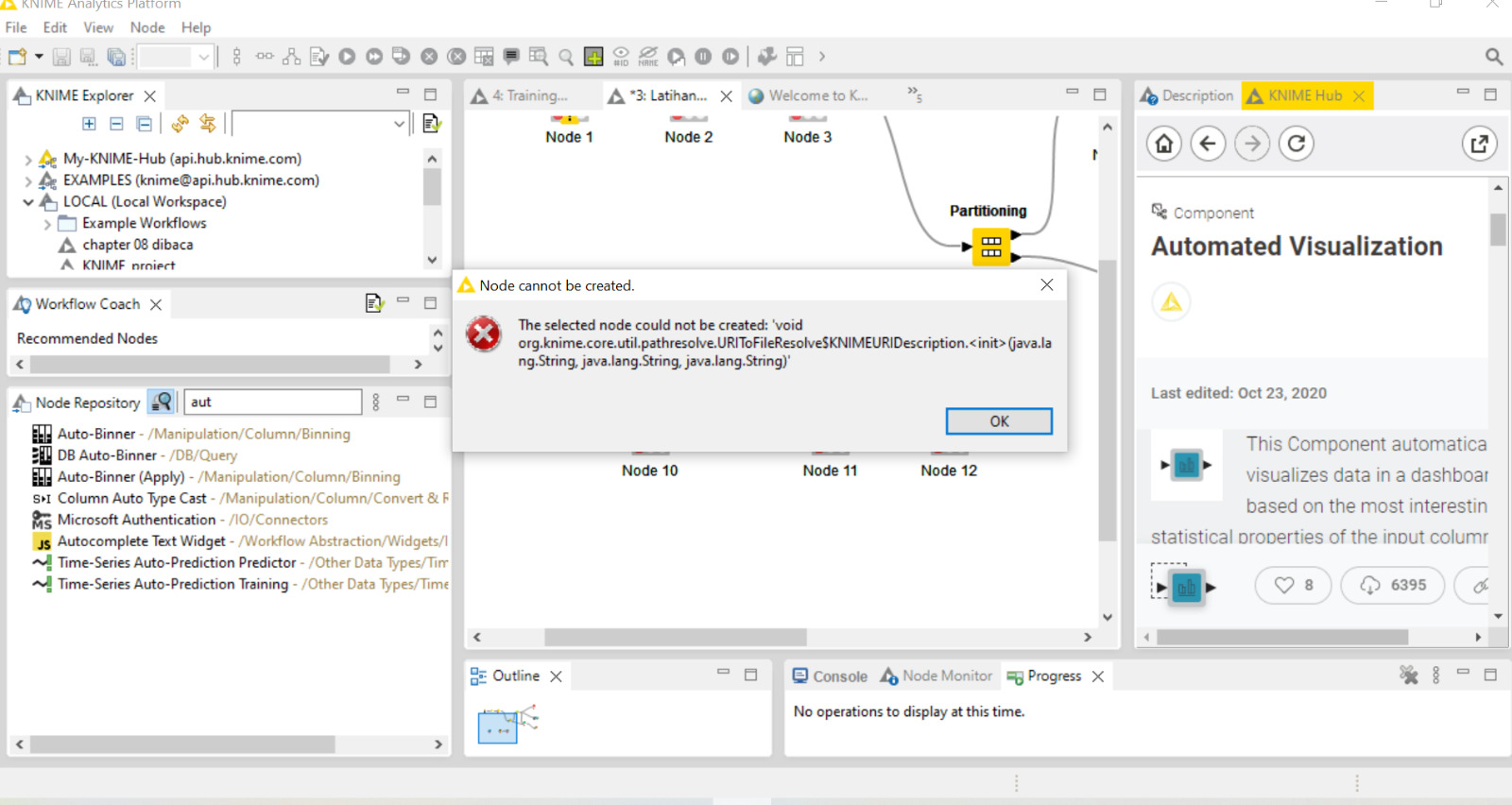Screen dimensions: 1512x805
Task: Click the Execute selected nodes icon
Action: (x=347, y=57)
